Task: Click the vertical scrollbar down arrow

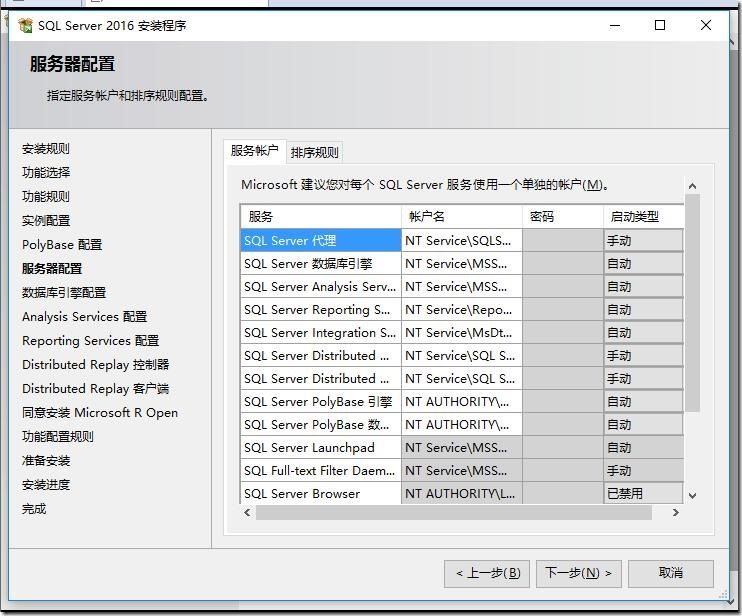Action: click(x=692, y=495)
